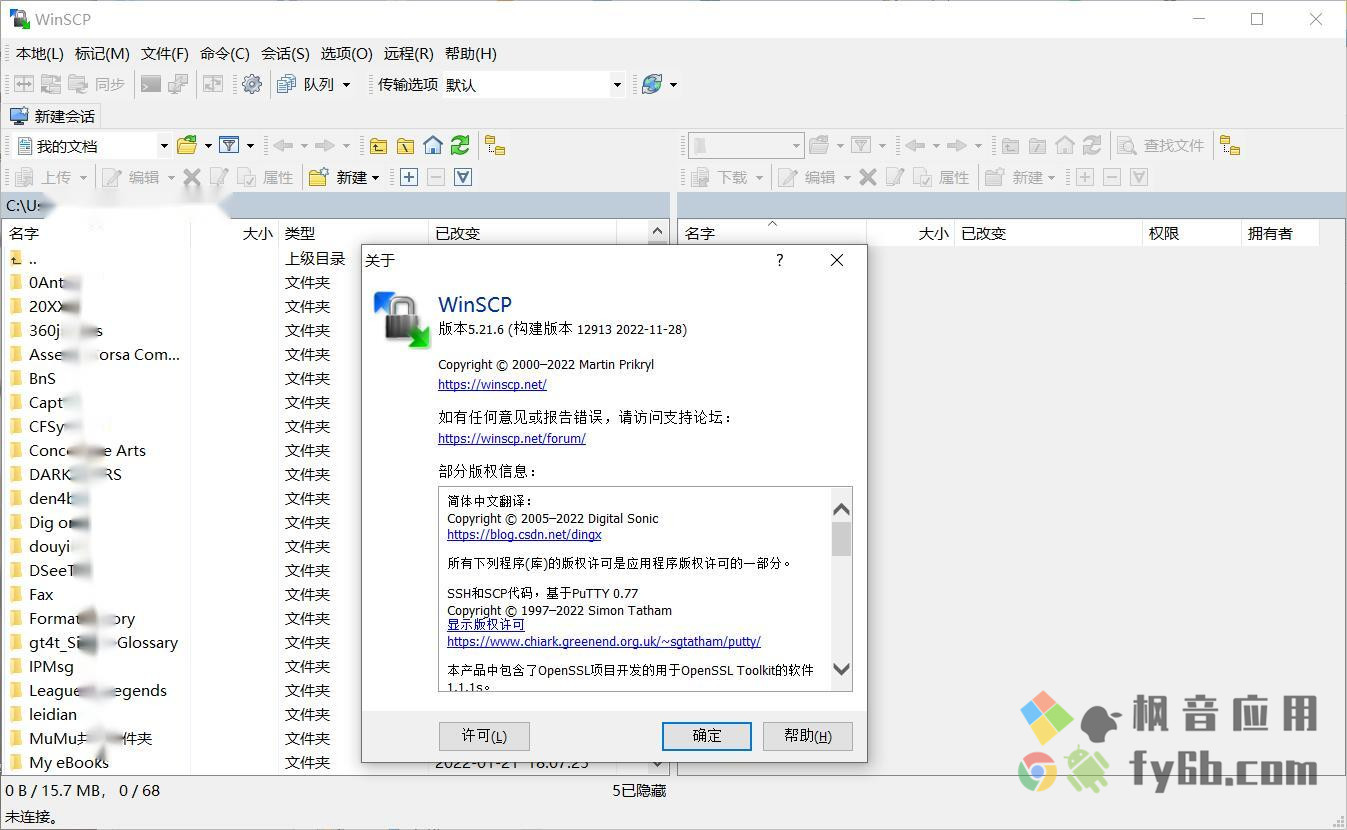Expand the local filter funnel dropdown arrow
Viewport: 1347px width, 830px height.
point(250,146)
